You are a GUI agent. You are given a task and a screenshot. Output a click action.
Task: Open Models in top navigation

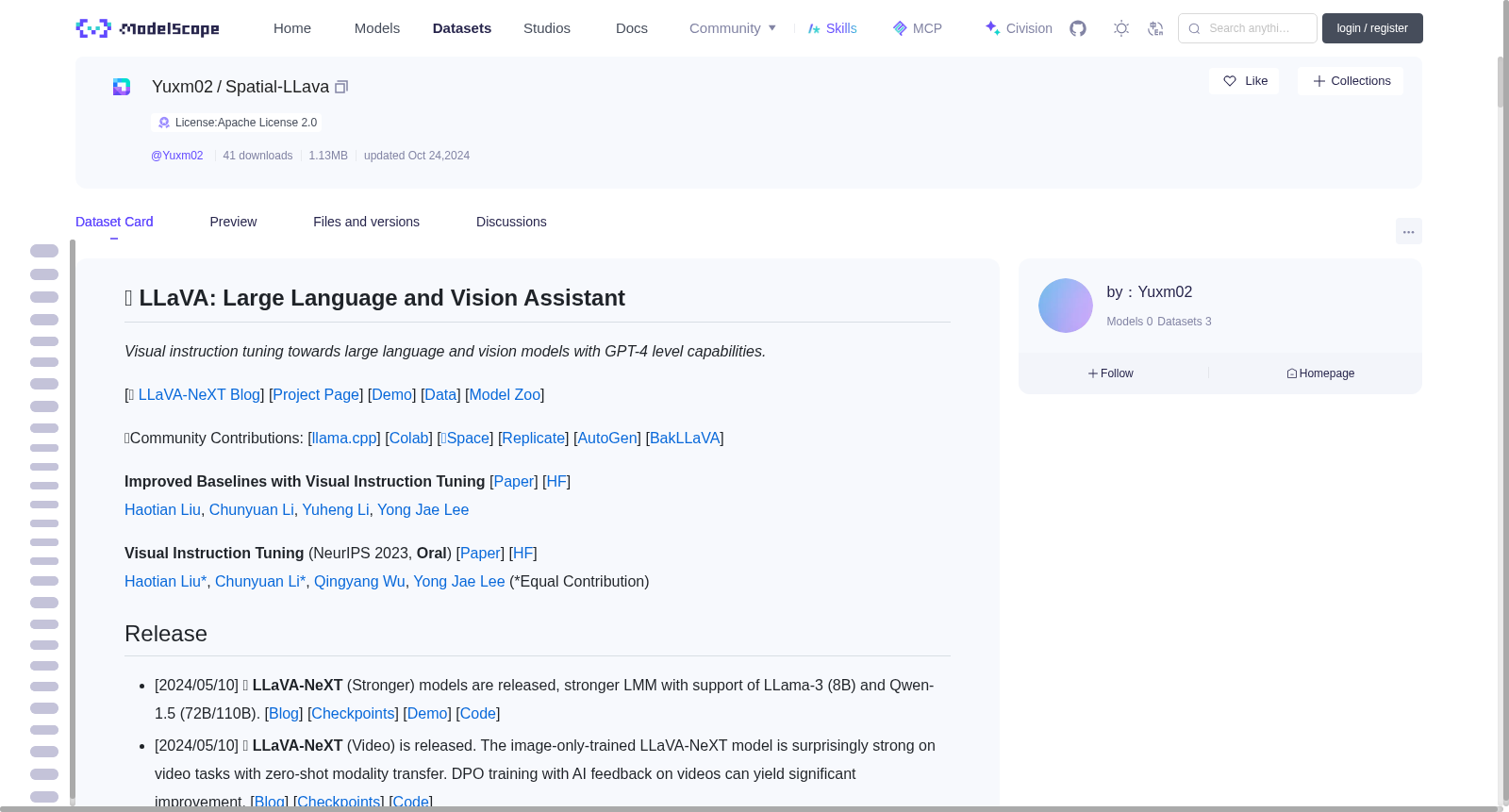click(377, 28)
